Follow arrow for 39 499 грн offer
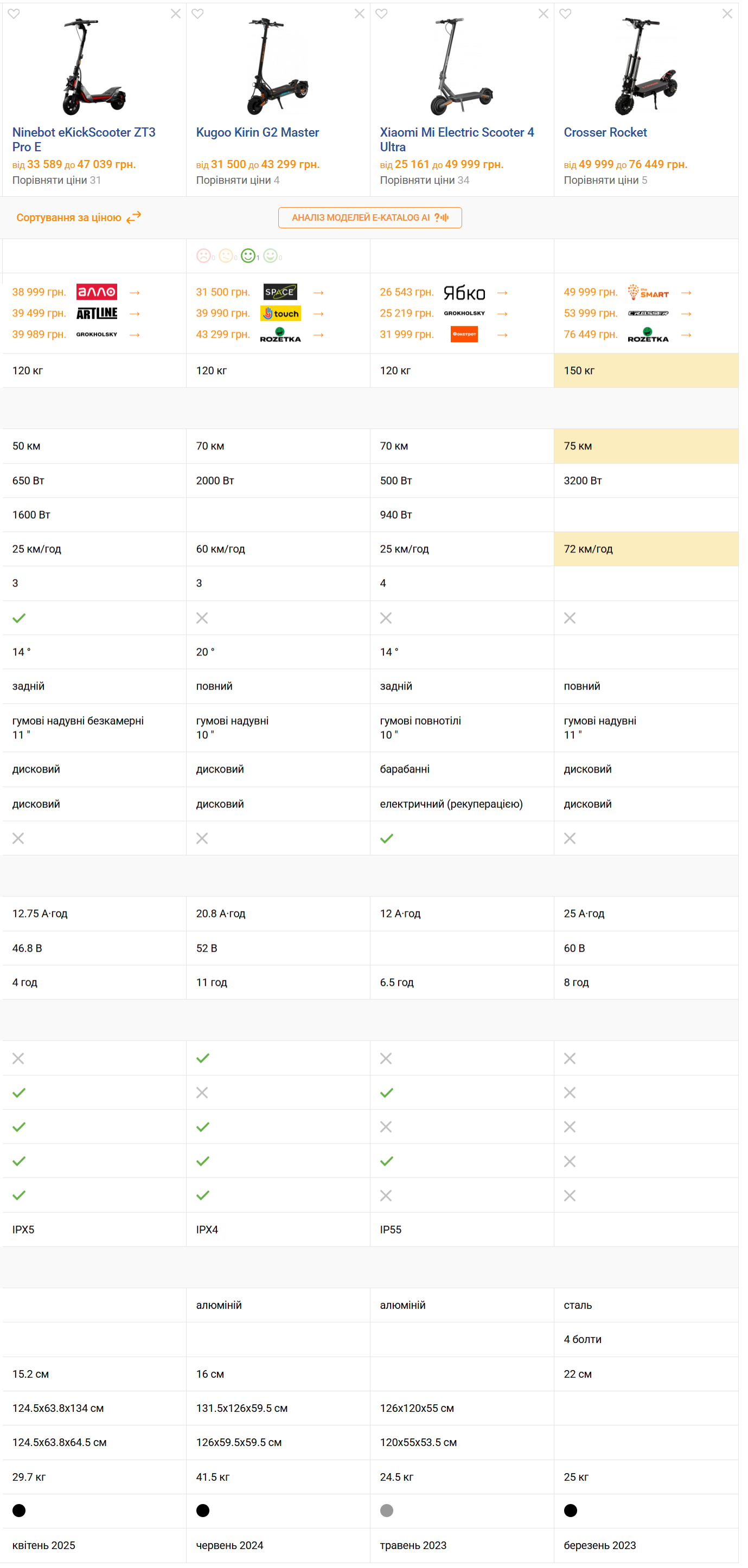This screenshot has width=748, height=1568. [x=135, y=313]
